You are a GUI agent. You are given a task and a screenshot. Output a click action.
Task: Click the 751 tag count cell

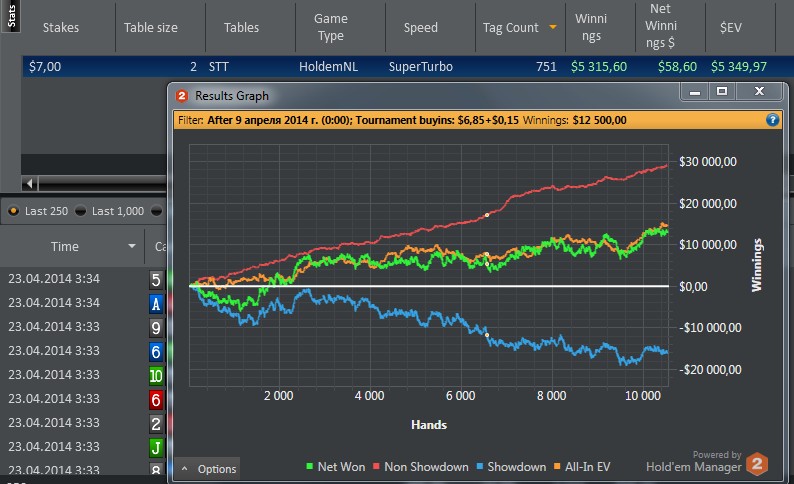[546, 66]
